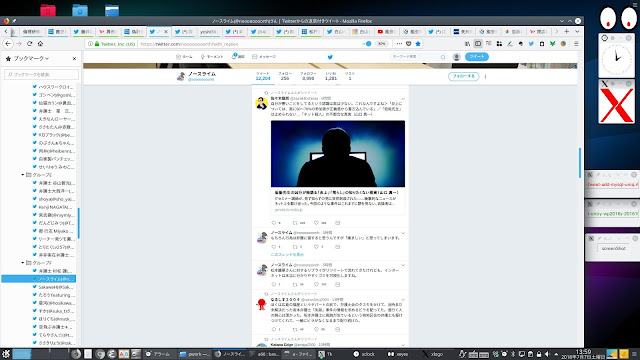Collapse the second グループ folder in bookmarks
The image size is (640, 360).
coord(23,263)
